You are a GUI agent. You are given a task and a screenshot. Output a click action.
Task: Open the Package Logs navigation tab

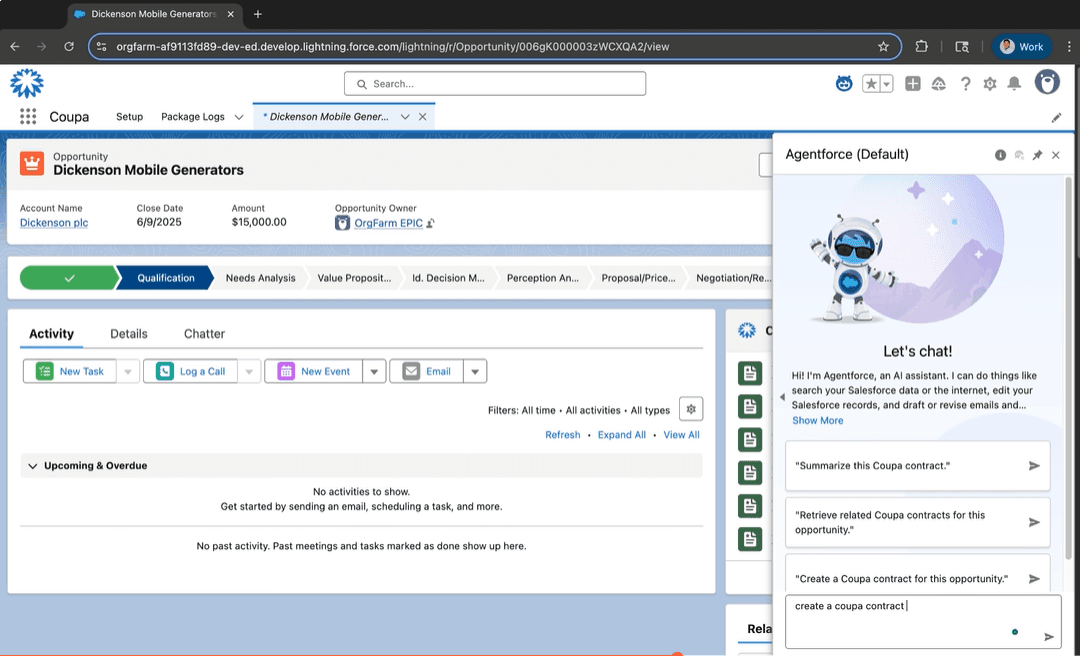[193, 117]
